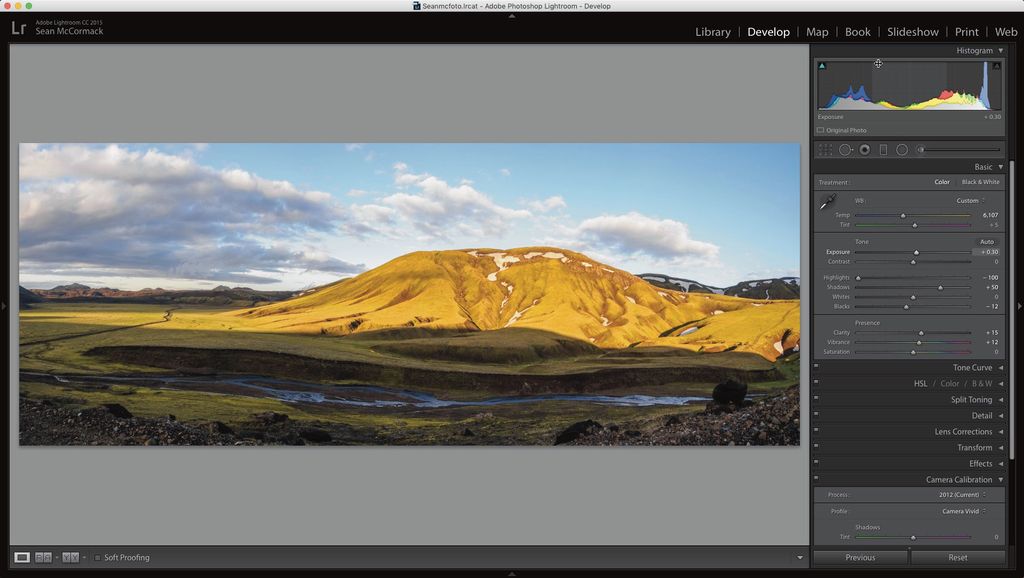Select the Graduated Filter tool
This screenshot has height=578, width=1024.
click(883, 149)
